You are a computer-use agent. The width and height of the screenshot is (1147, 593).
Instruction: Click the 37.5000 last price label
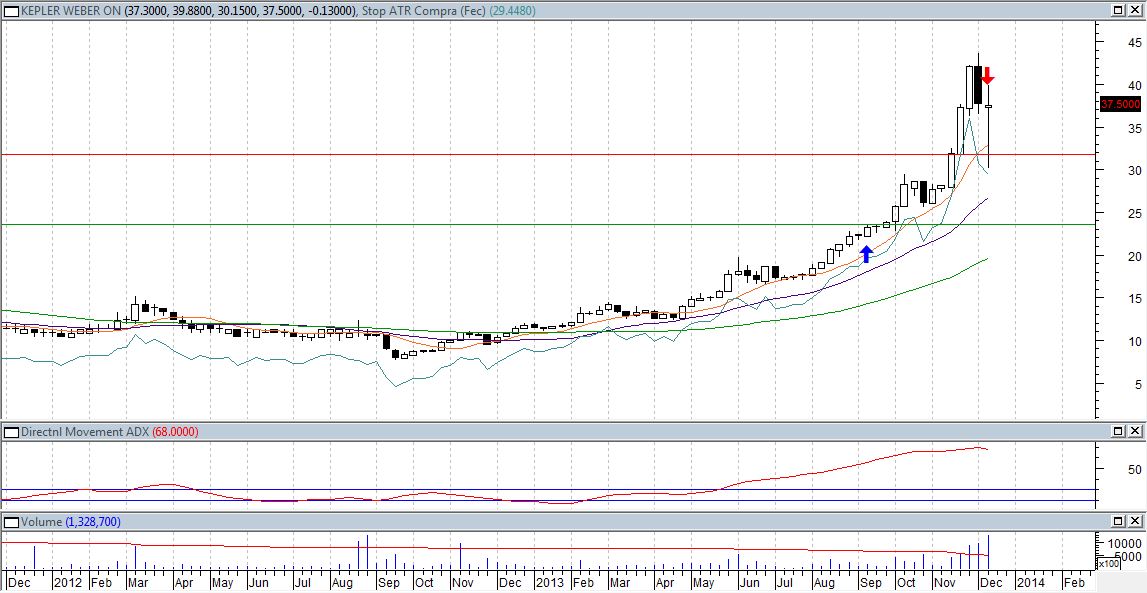(1120, 104)
